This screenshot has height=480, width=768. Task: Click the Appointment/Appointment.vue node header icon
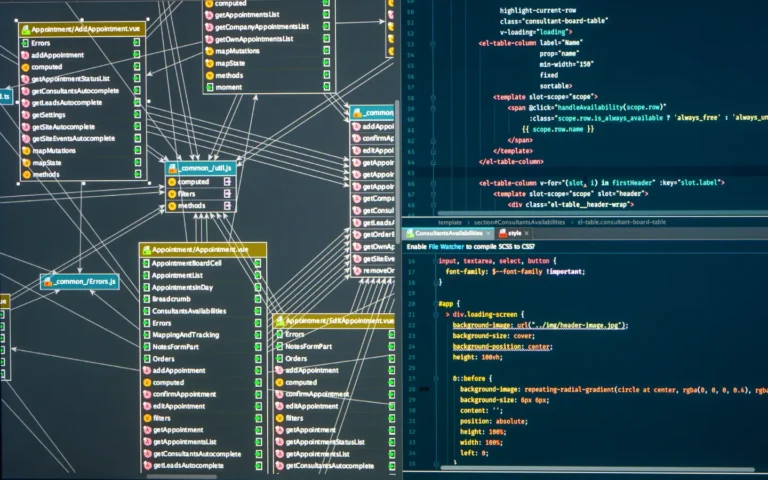click(146, 248)
